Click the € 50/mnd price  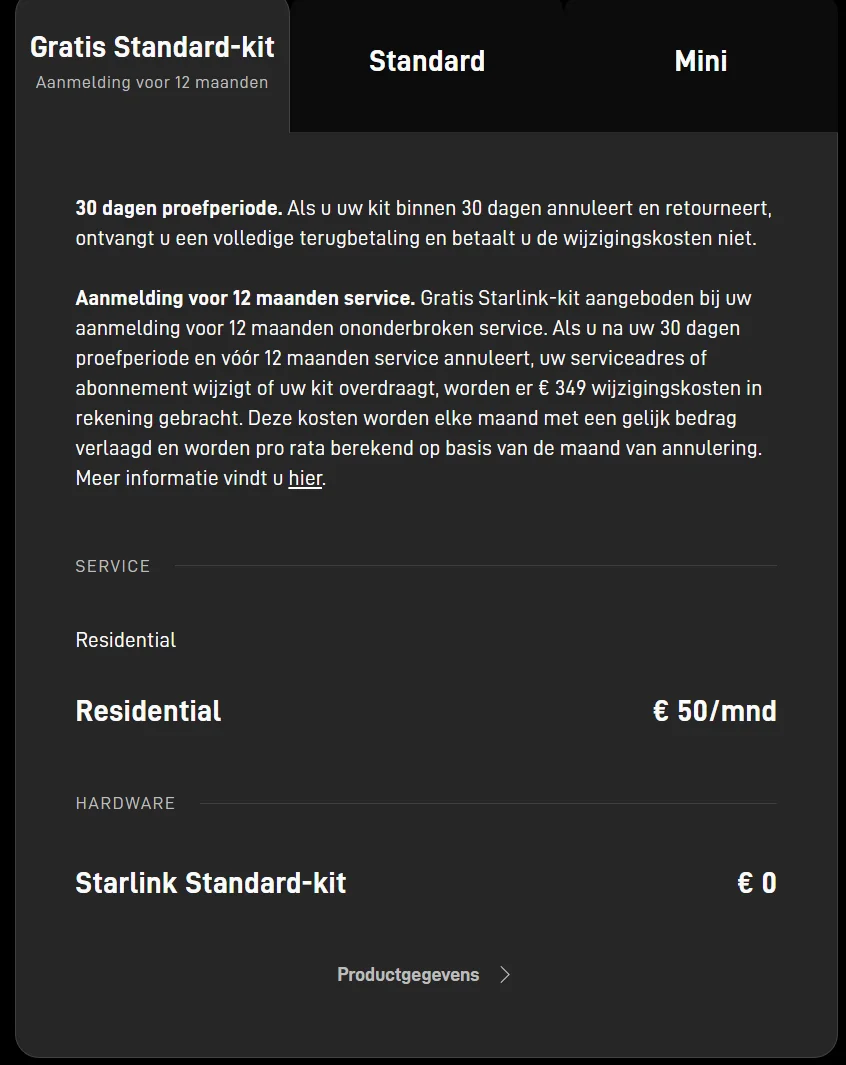point(714,711)
